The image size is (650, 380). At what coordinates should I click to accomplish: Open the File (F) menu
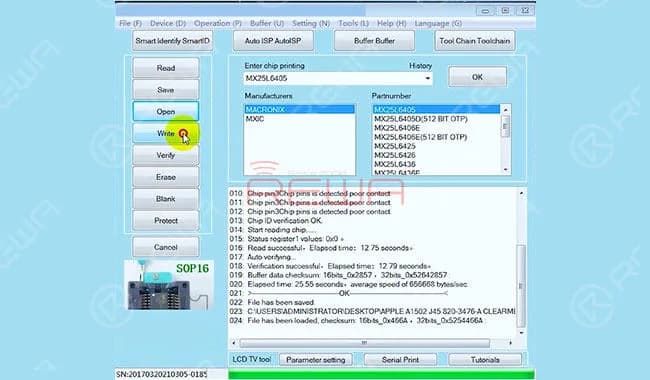[x=130, y=23]
